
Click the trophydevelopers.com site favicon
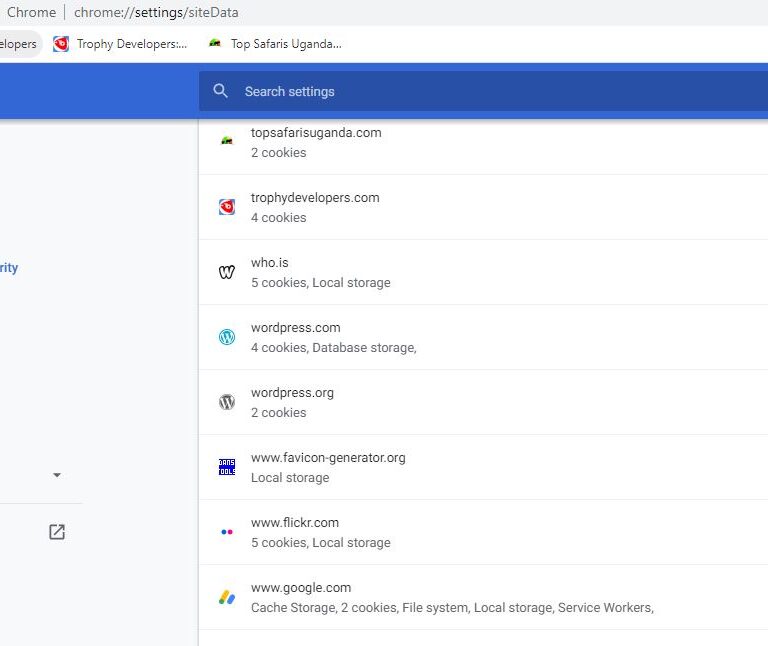coord(227,207)
